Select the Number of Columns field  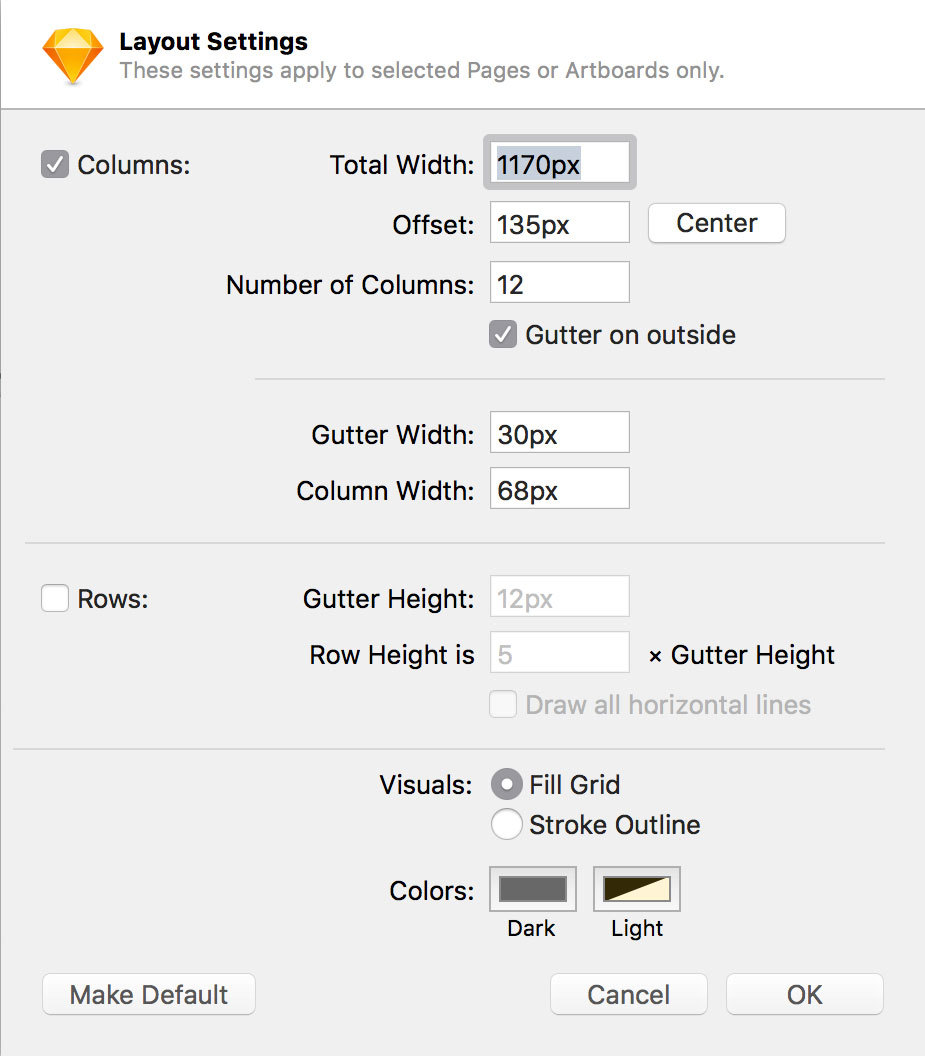[x=558, y=282]
